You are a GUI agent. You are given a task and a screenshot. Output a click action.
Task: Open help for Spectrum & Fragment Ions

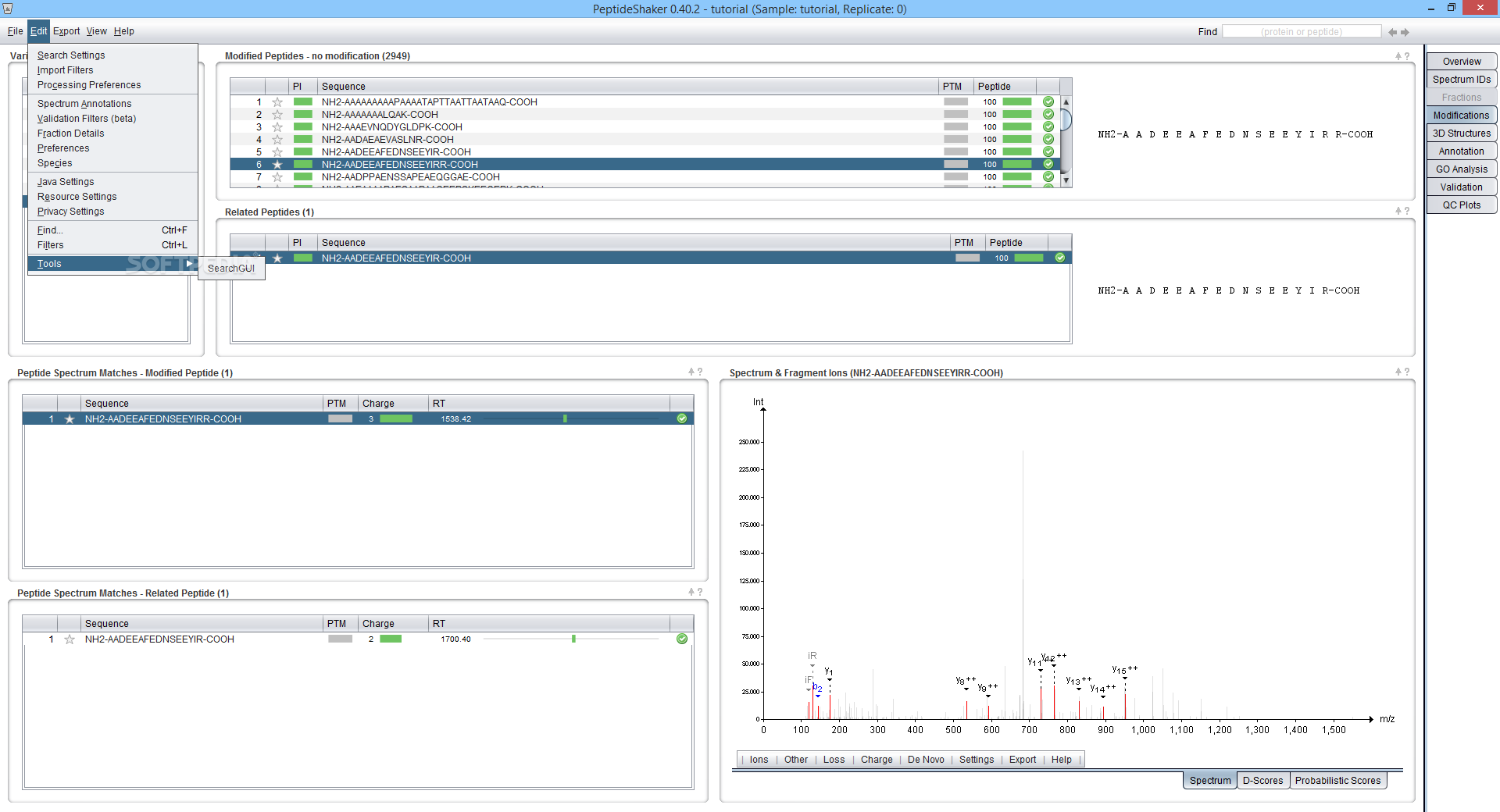click(1407, 372)
